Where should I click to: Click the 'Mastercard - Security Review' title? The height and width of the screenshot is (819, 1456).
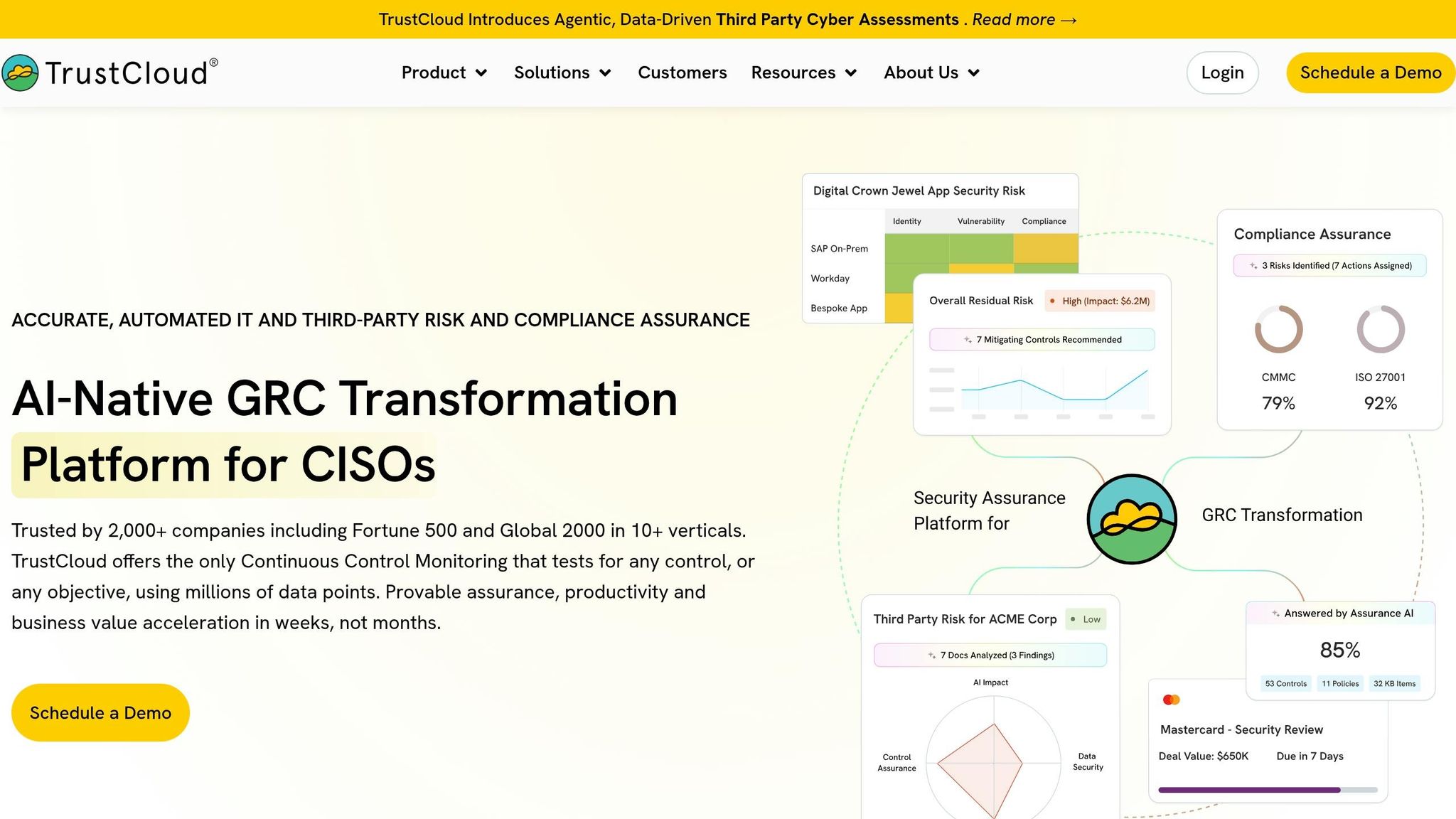[x=1242, y=729]
